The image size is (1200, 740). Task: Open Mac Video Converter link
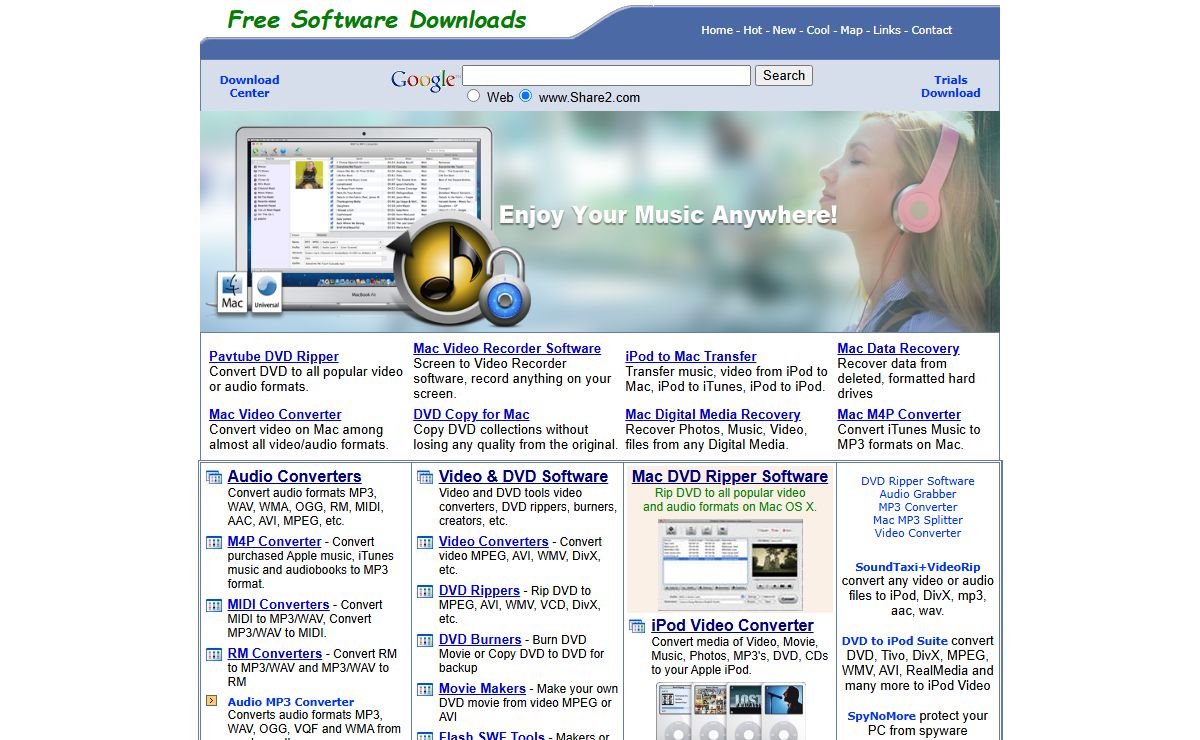point(275,414)
